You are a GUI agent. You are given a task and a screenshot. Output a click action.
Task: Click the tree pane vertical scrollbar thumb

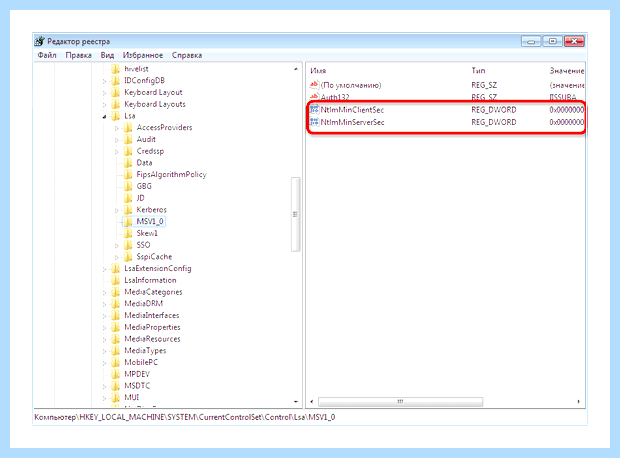[x=295, y=214]
